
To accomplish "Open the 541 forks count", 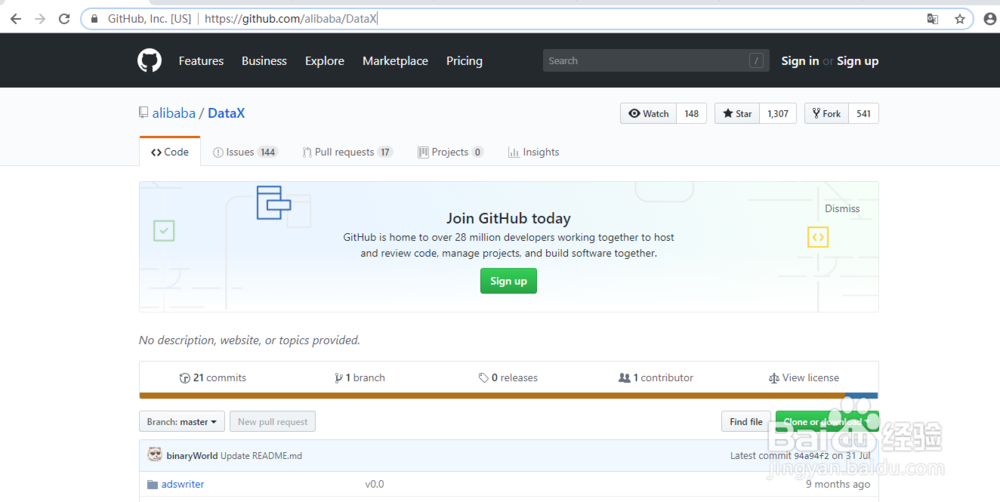I will (x=864, y=114).
